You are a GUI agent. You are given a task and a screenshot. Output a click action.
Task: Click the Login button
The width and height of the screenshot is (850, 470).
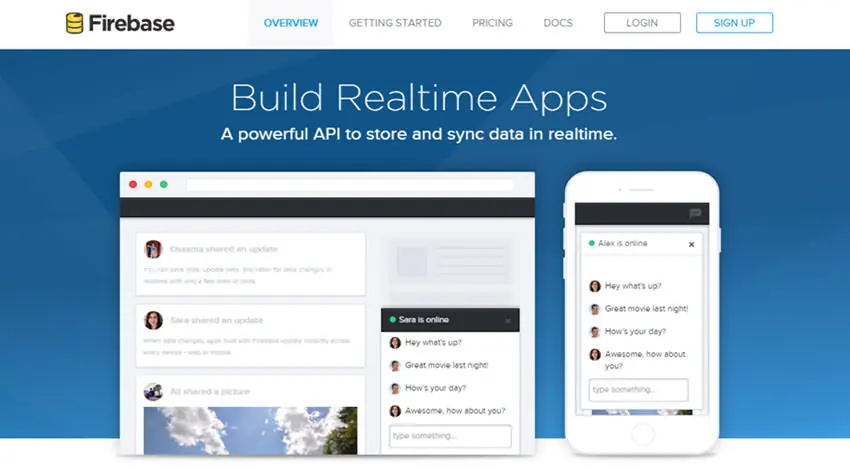pos(642,23)
